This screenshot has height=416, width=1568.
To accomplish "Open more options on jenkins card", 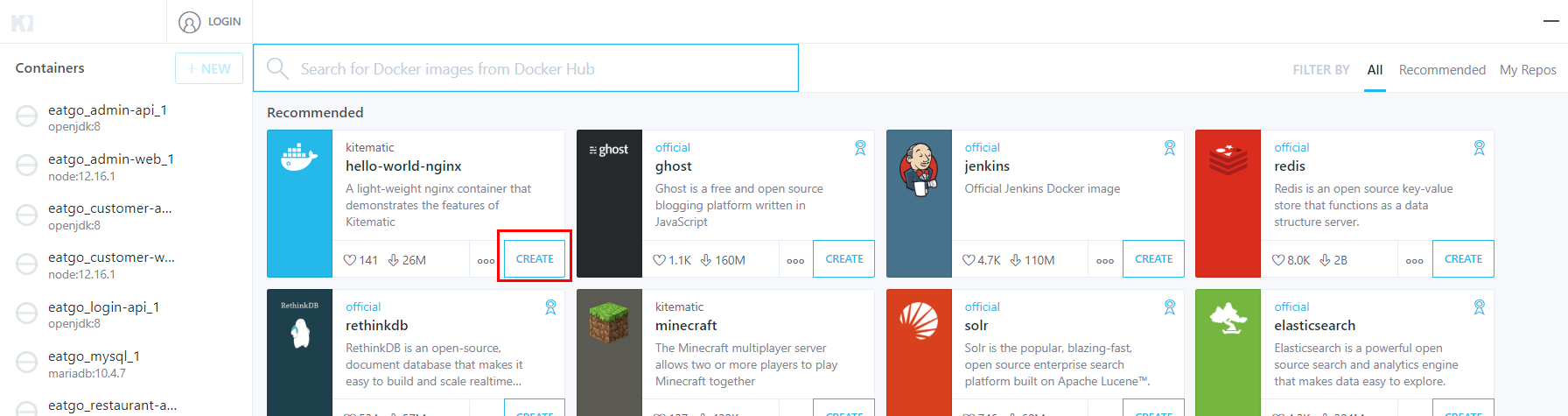I will (x=1105, y=261).
